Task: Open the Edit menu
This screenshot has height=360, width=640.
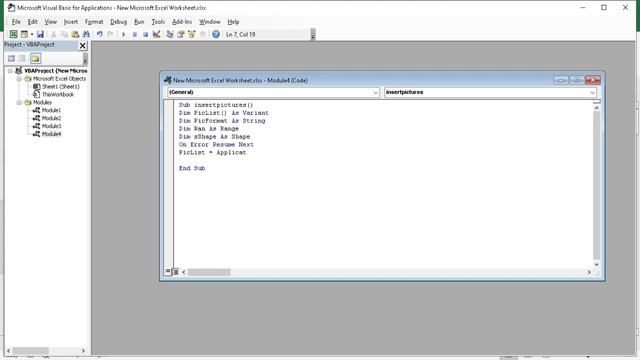Action: 33,22
